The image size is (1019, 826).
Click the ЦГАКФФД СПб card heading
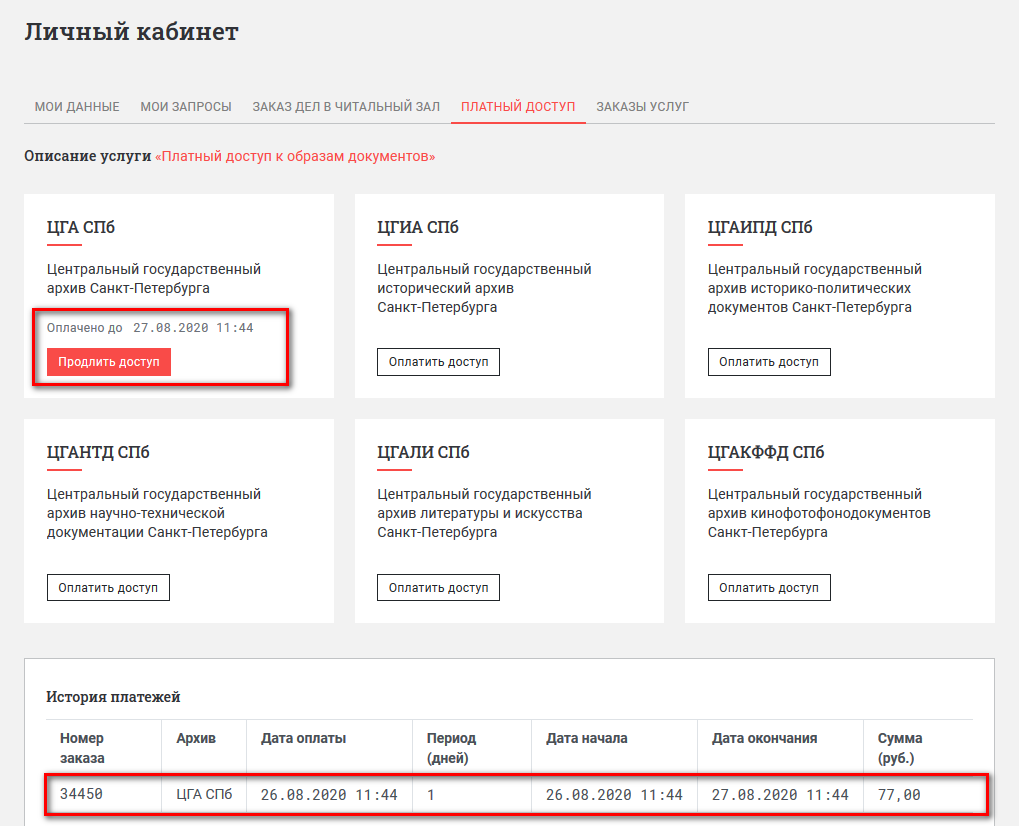766,452
